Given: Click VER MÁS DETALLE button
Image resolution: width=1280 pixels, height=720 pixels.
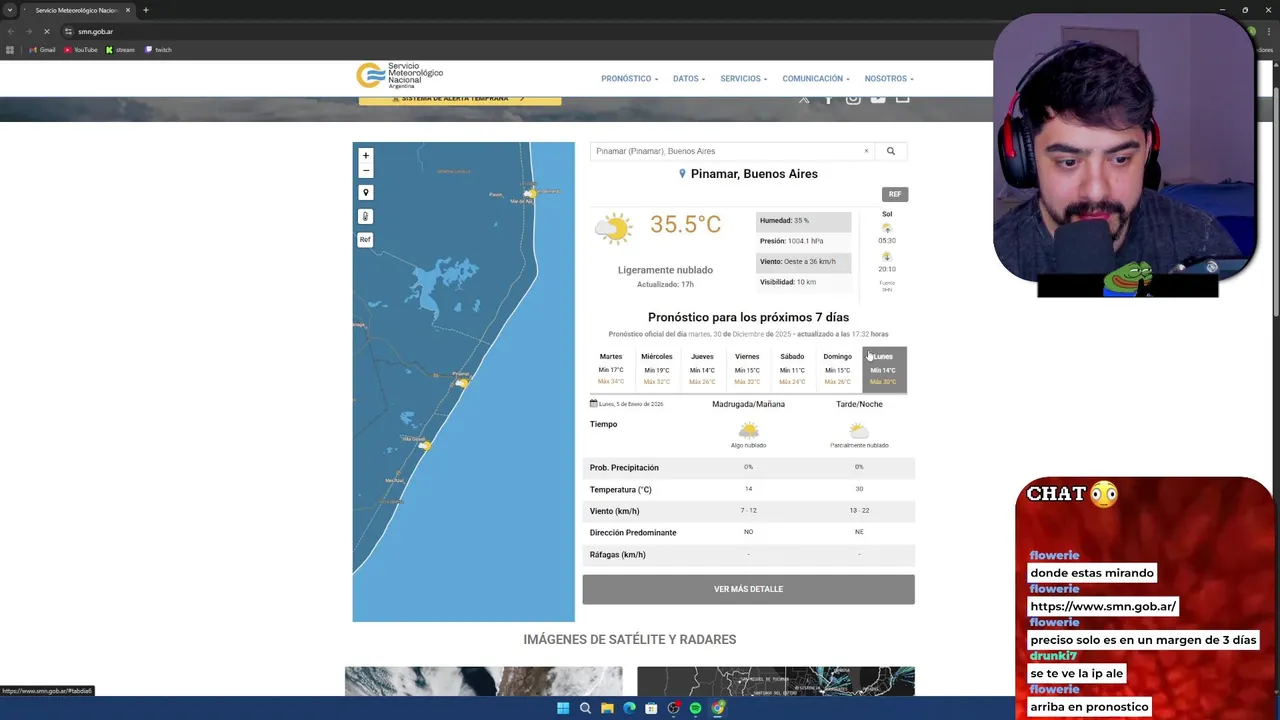Looking at the screenshot, I should [x=748, y=589].
